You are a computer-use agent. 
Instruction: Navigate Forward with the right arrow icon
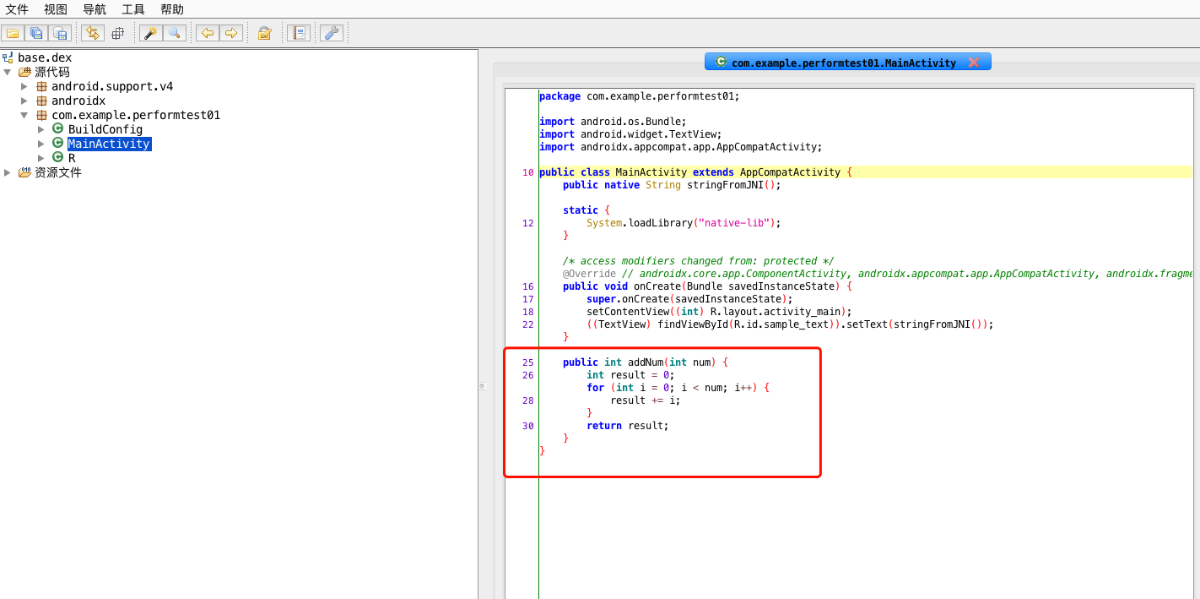point(231,33)
